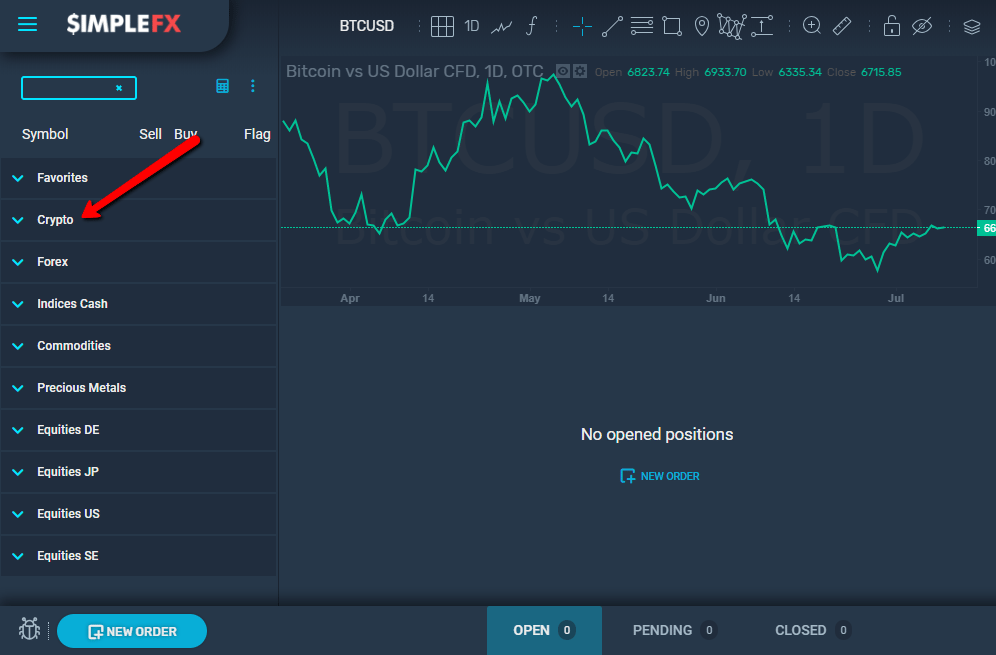Image resolution: width=996 pixels, height=655 pixels.
Task: Switch to the PENDING orders tab
Action: (x=675, y=630)
